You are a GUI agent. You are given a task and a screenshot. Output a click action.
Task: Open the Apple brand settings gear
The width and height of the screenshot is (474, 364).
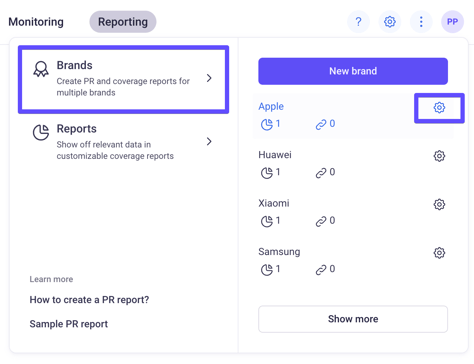pyautogui.click(x=439, y=108)
